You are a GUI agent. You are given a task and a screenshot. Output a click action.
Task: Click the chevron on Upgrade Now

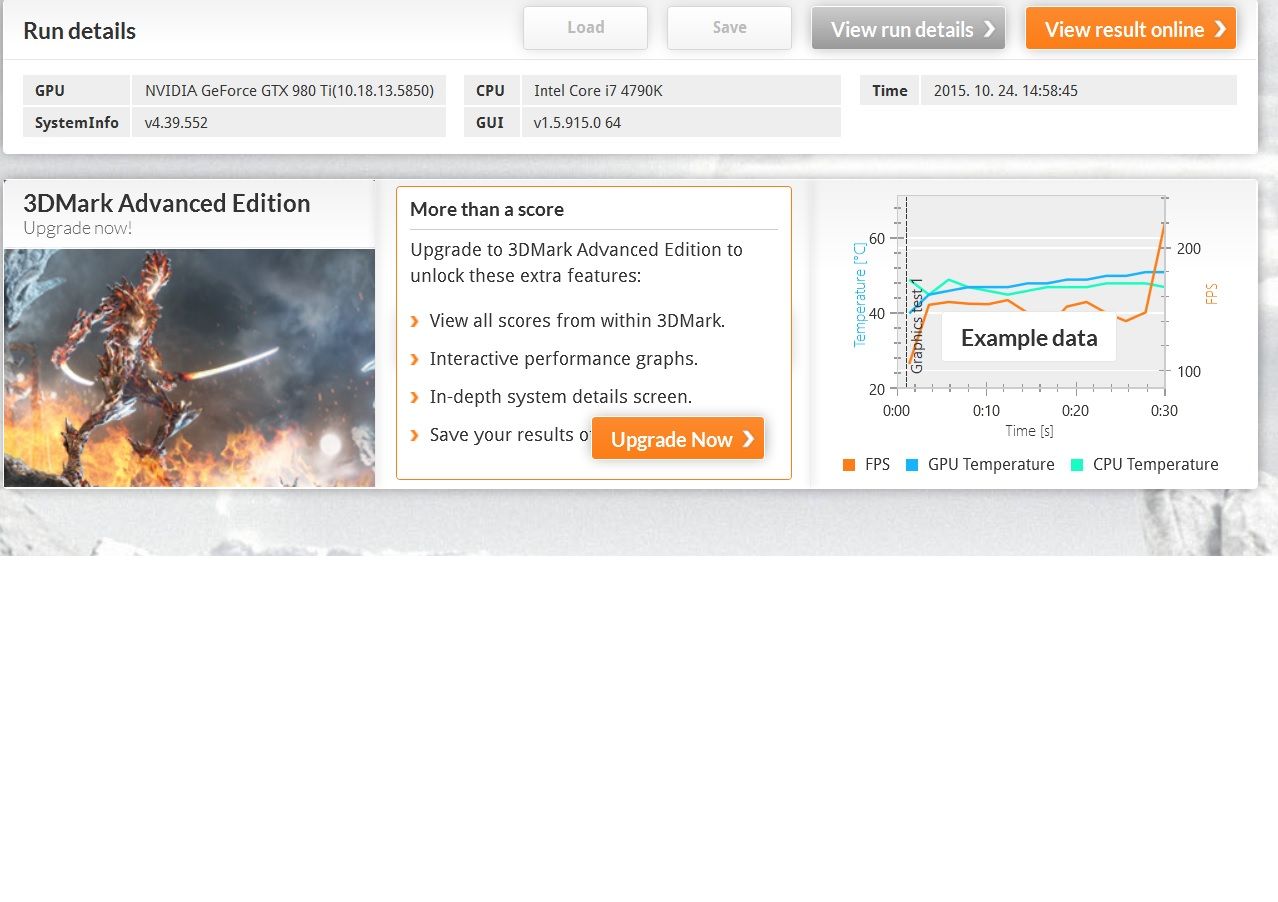pos(748,439)
